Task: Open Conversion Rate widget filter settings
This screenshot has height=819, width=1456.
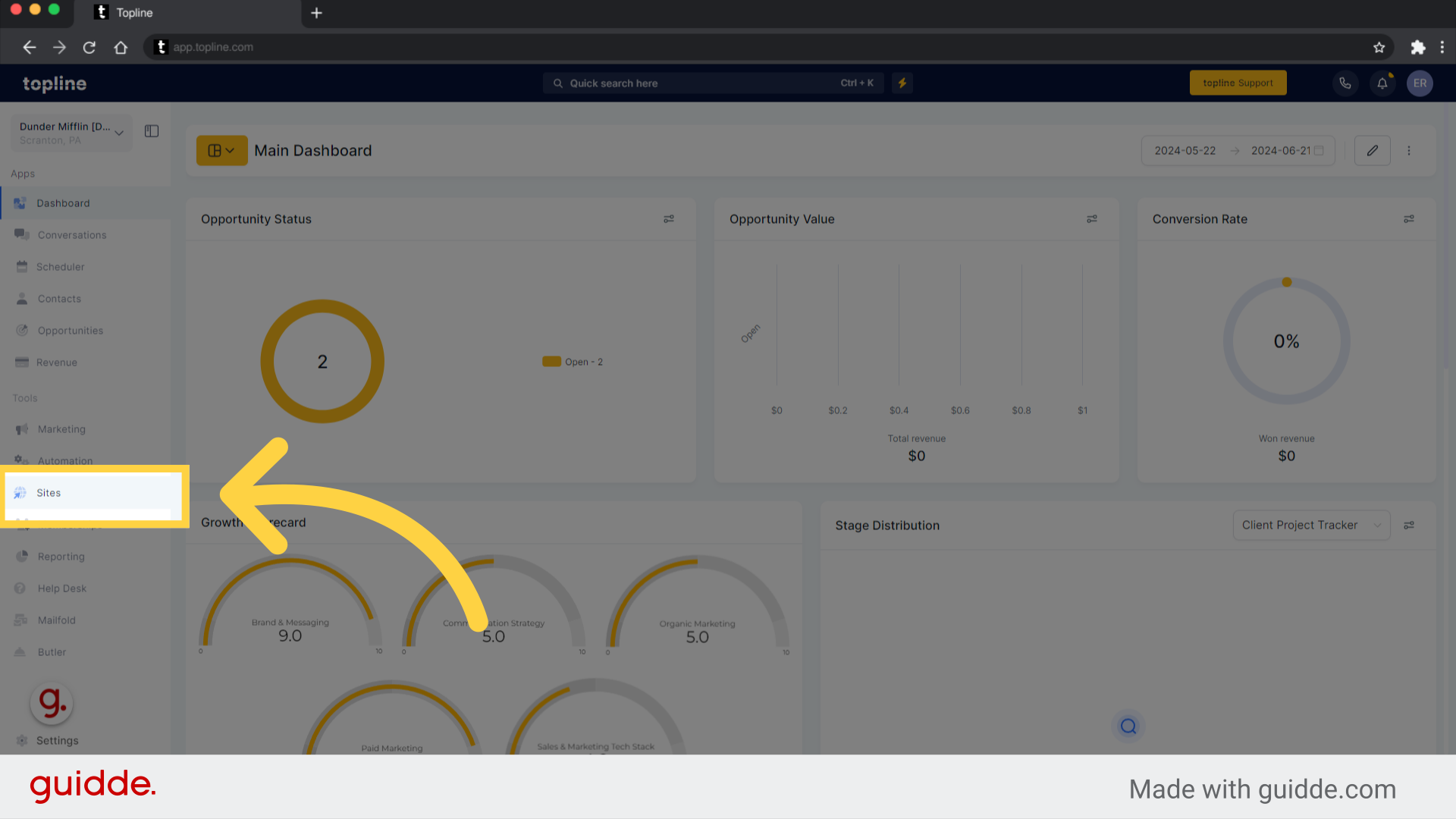Action: tap(1409, 219)
